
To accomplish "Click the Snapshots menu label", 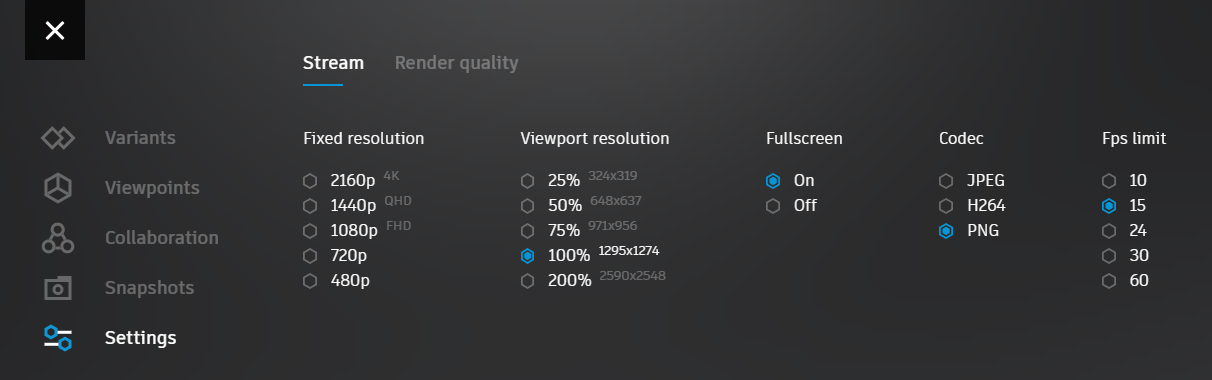I will (x=150, y=288).
